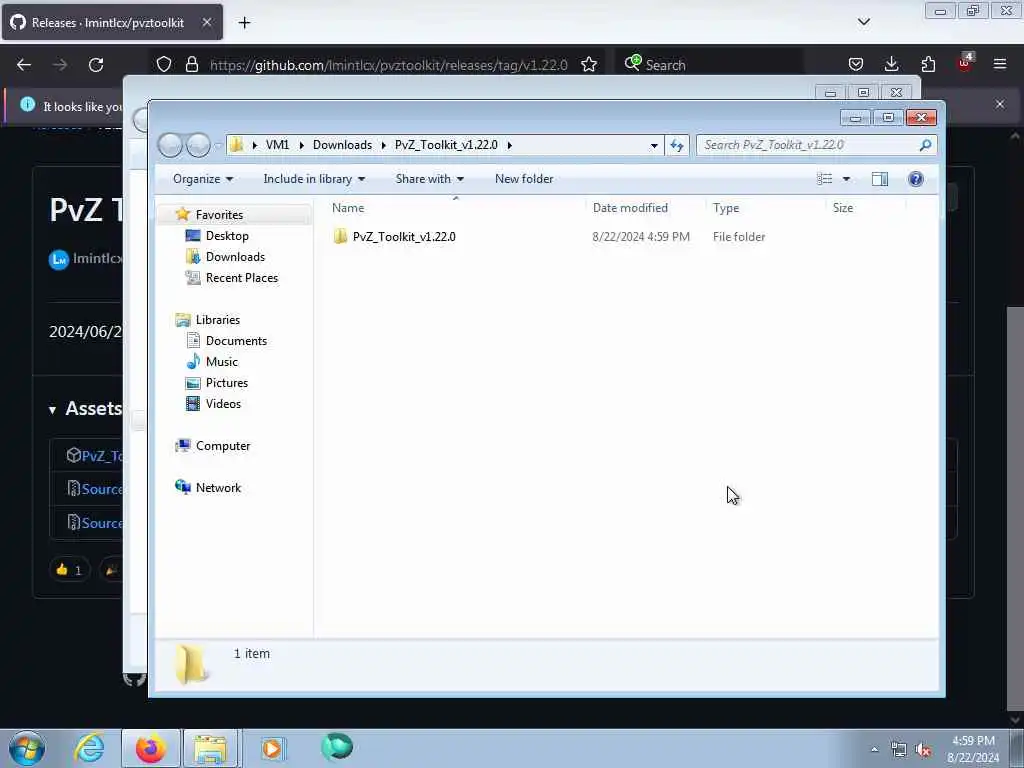Click thumbs up reaction on GitHub page

click(x=69, y=569)
